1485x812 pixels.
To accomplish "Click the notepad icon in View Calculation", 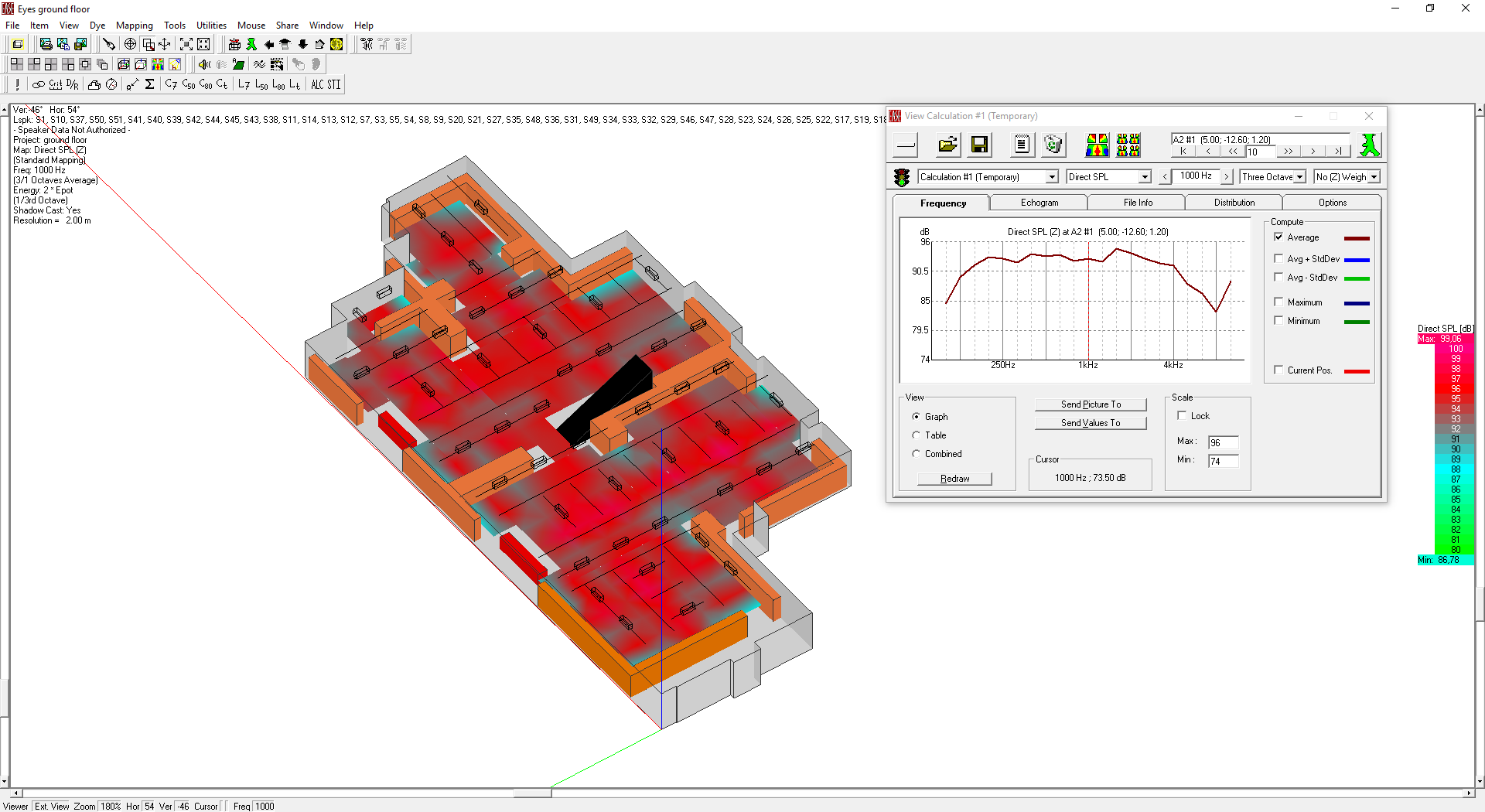I will coord(1022,145).
